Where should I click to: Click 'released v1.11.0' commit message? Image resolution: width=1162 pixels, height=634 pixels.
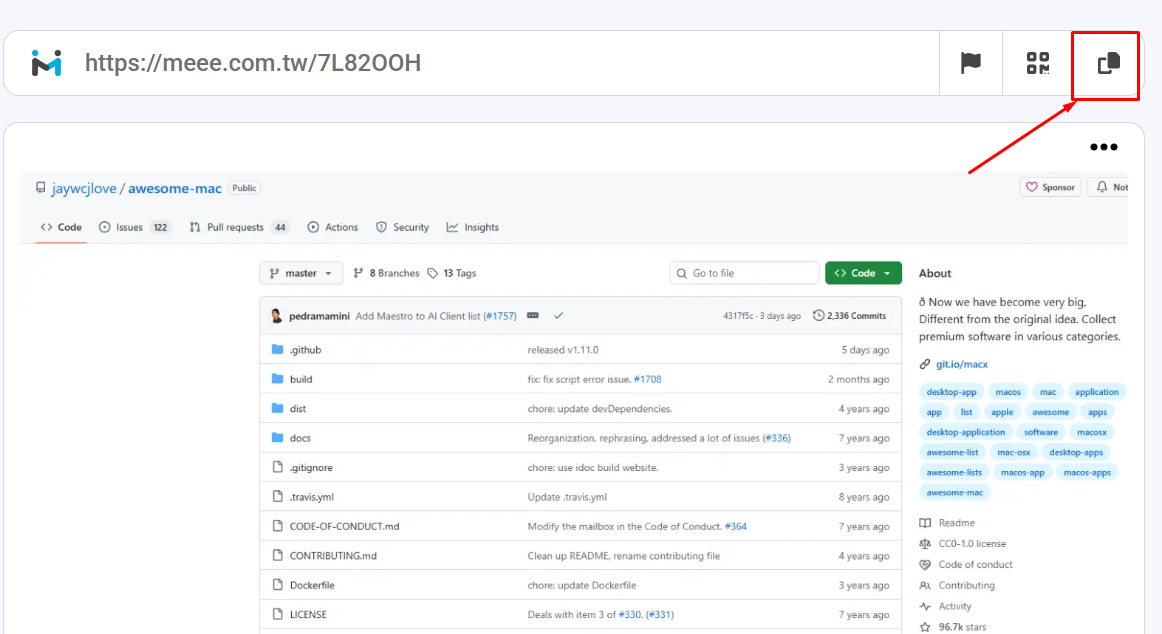562,350
